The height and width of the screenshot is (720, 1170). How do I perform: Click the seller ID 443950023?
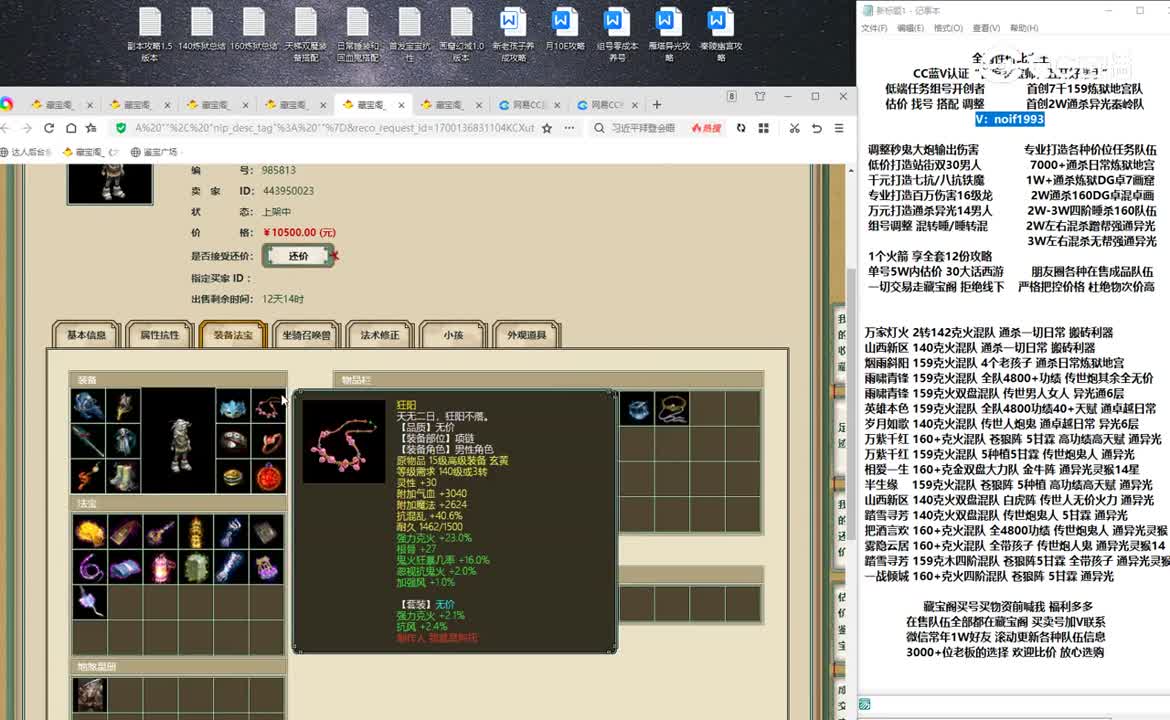pos(288,191)
